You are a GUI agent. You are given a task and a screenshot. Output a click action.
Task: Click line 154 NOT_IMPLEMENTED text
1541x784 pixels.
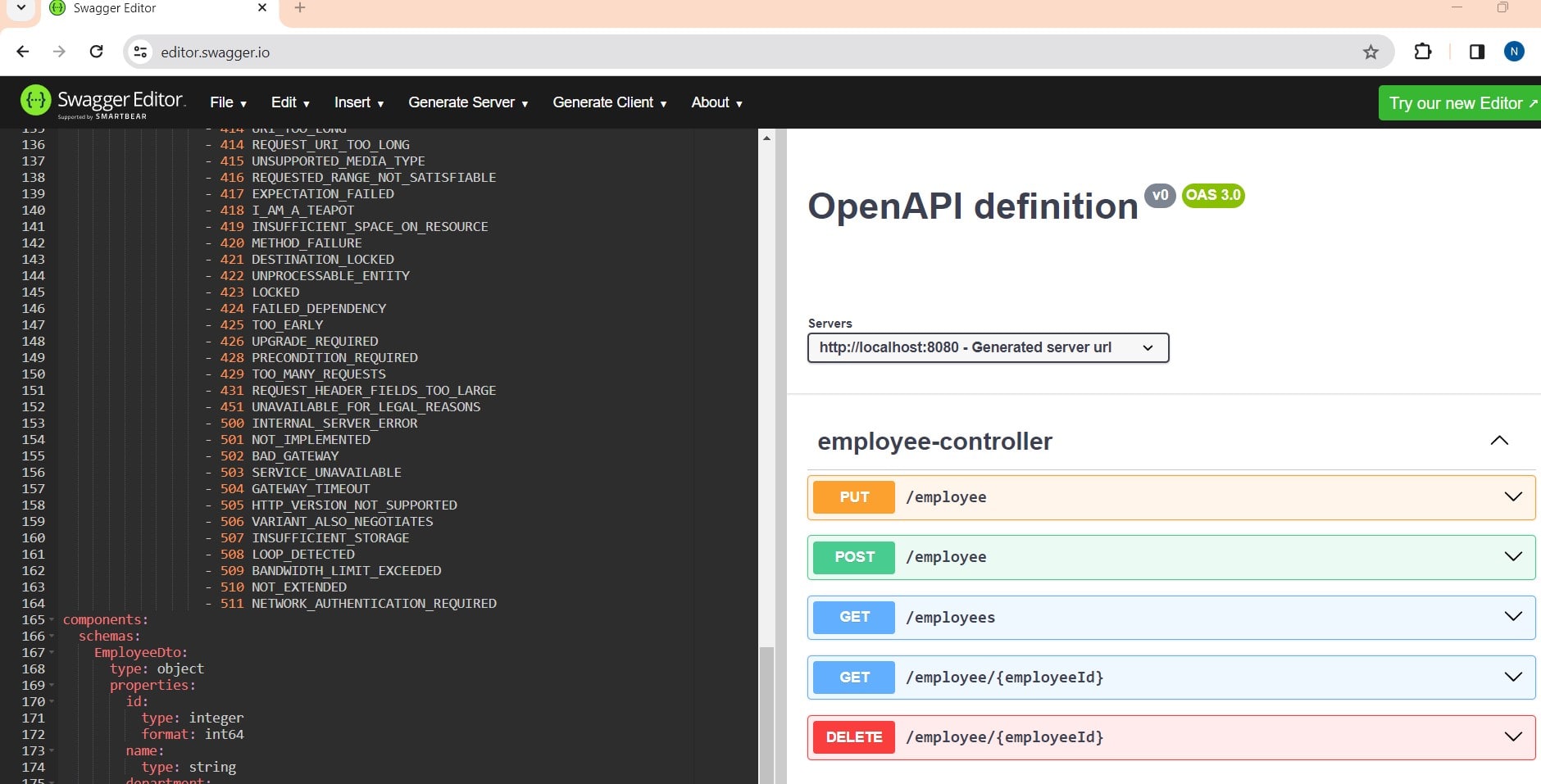(311, 439)
